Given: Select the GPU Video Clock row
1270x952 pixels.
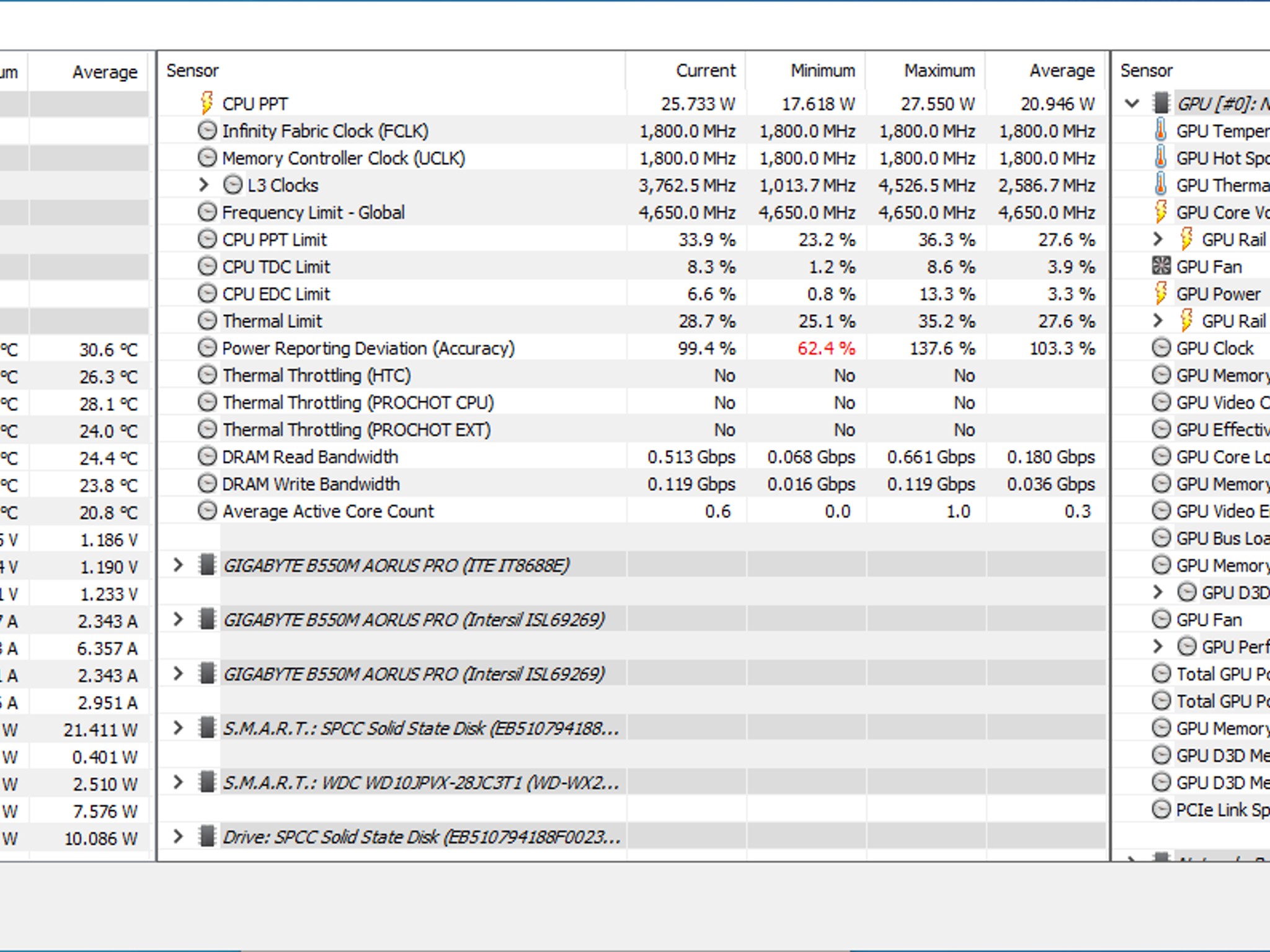Looking at the screenshot, I should click(1210, 402).
